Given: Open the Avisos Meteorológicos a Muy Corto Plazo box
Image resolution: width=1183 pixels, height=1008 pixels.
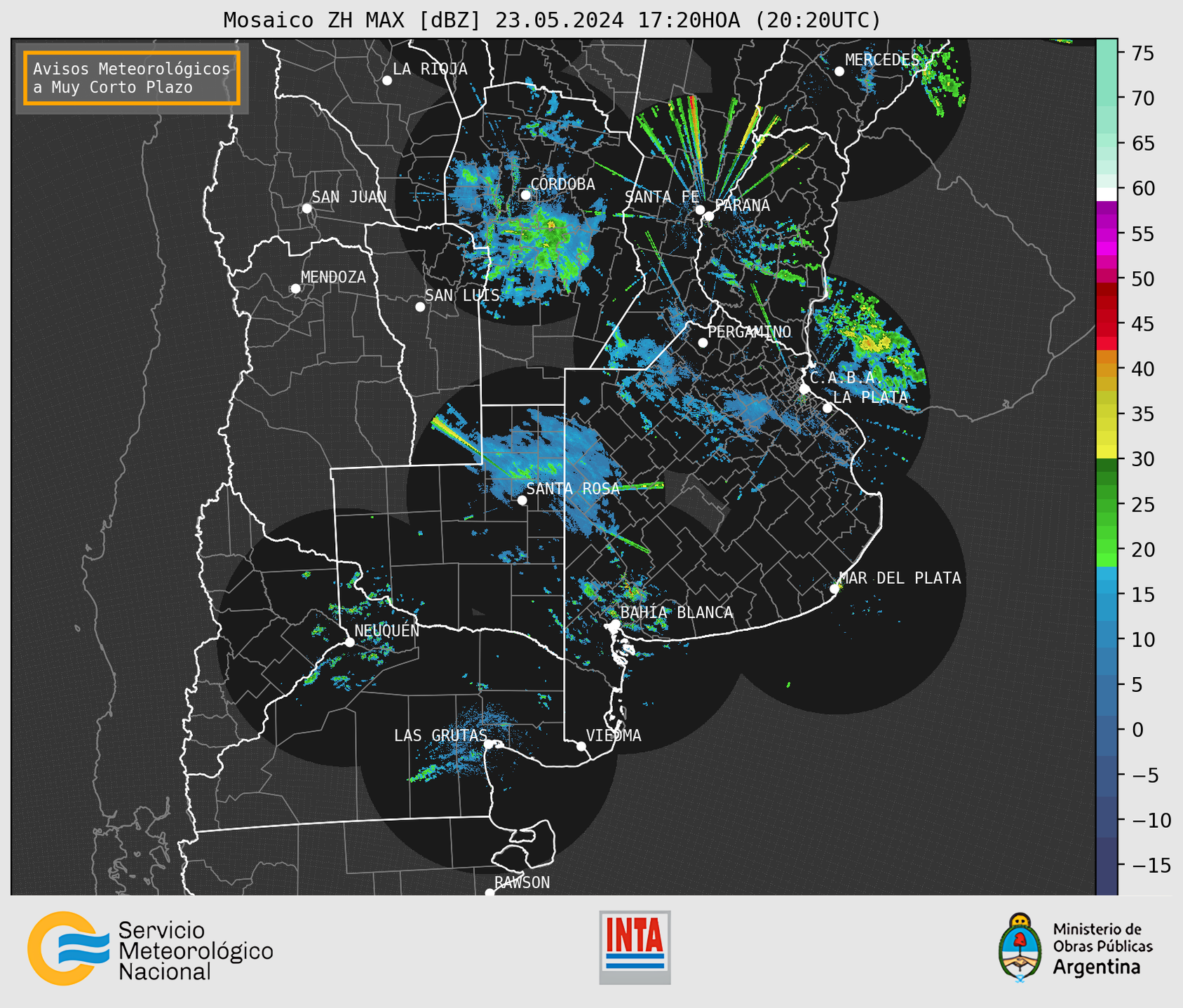Looking at the screenshot, I should point(132,78).
